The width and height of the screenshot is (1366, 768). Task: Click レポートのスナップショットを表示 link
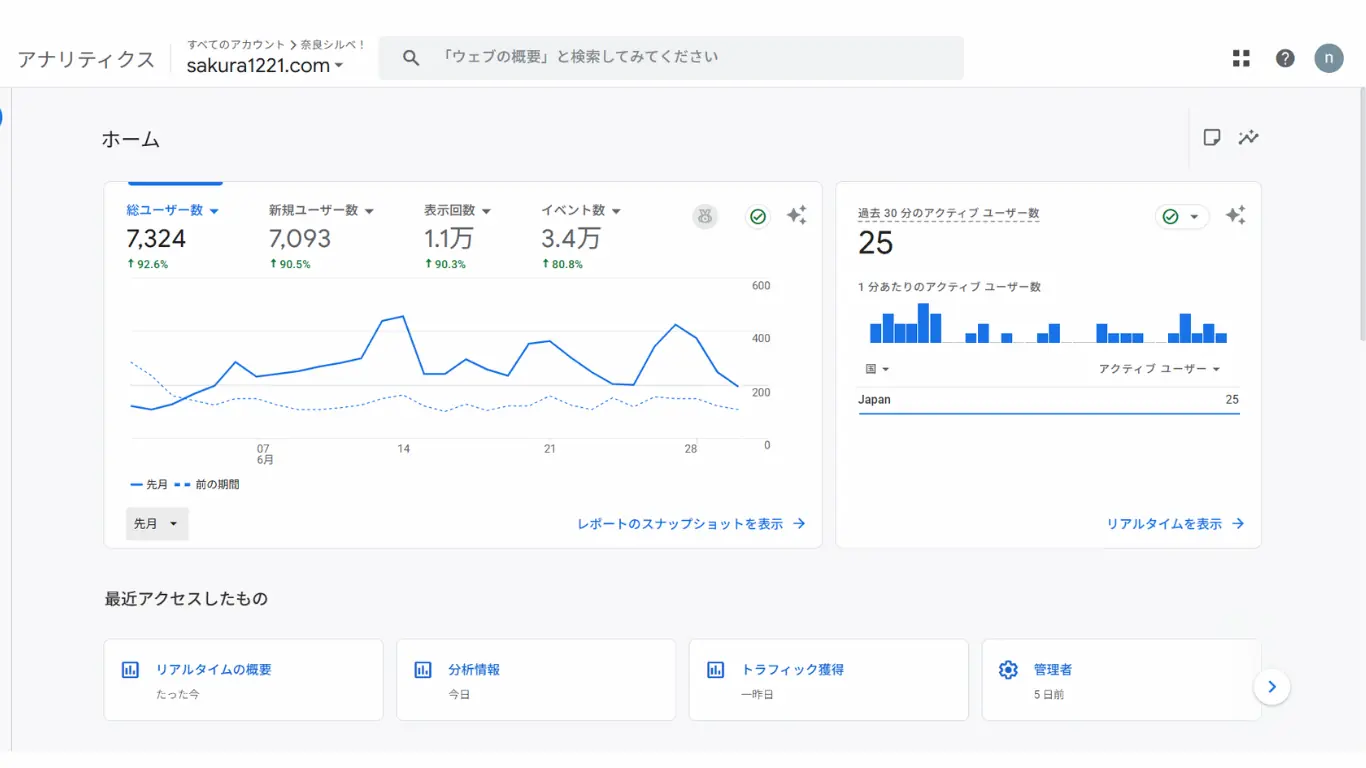point(691,524)
